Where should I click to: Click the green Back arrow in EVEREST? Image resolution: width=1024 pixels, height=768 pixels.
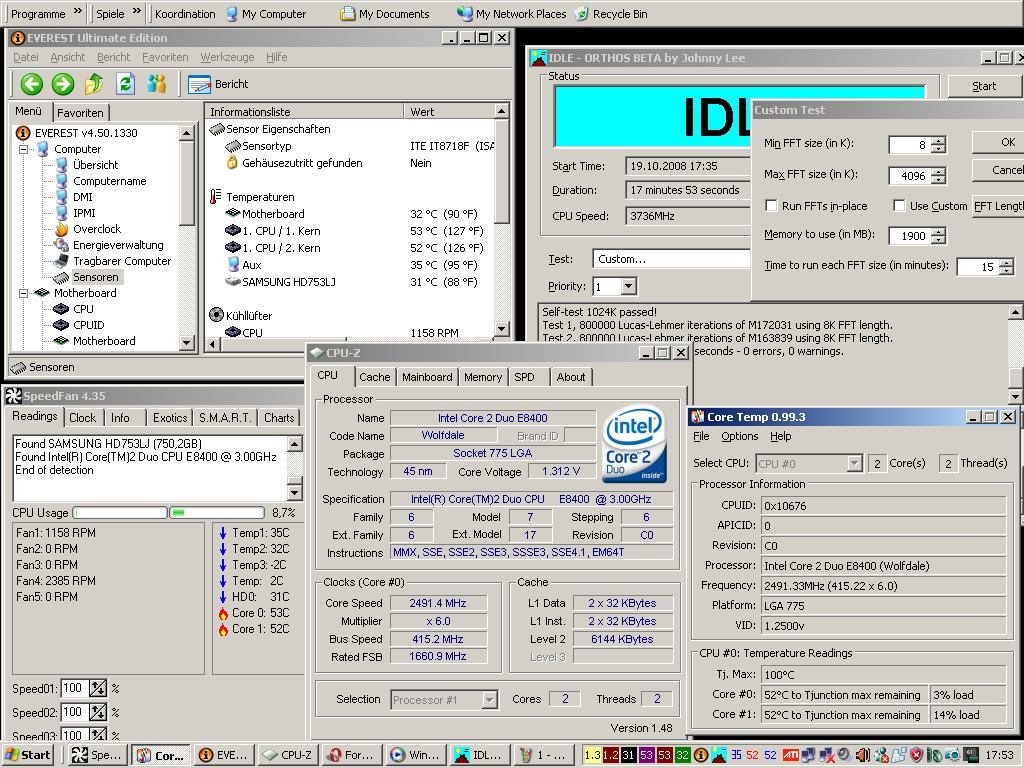point(31,84)
